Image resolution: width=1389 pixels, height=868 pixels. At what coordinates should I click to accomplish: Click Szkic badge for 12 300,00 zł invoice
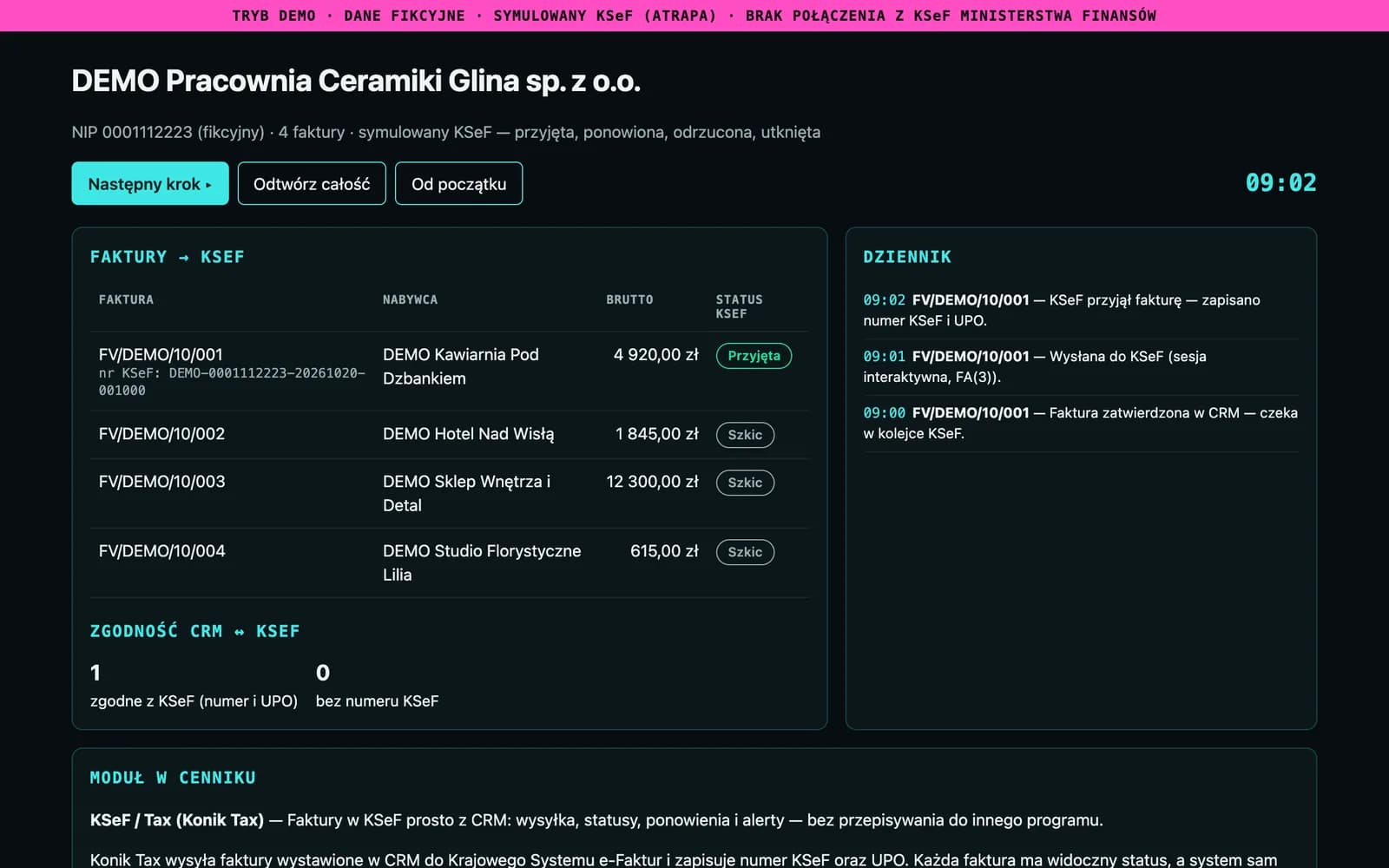click(745, 483)
